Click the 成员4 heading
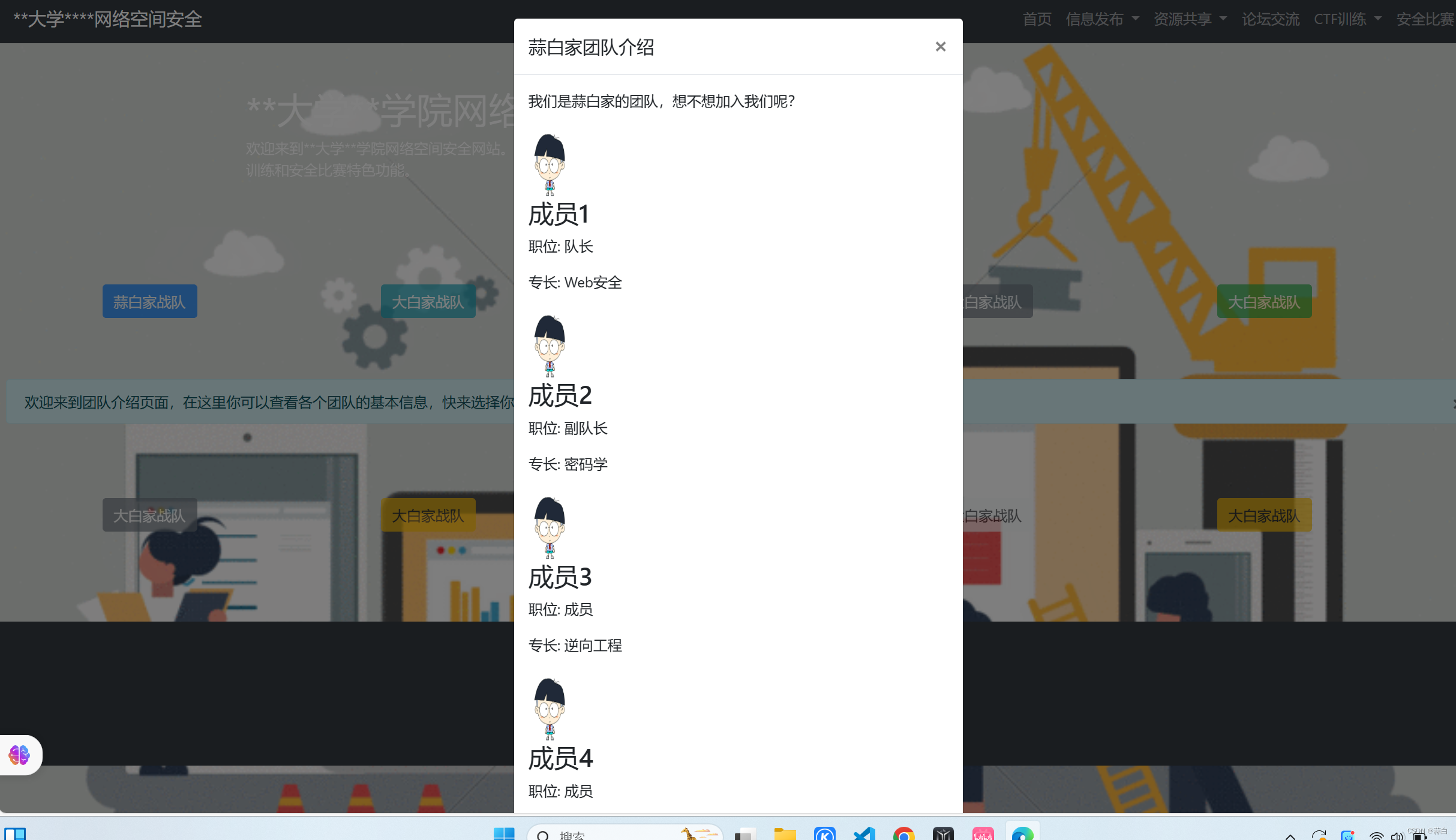1456x840 pixels. pyautogui.click(x=560, y=758)
